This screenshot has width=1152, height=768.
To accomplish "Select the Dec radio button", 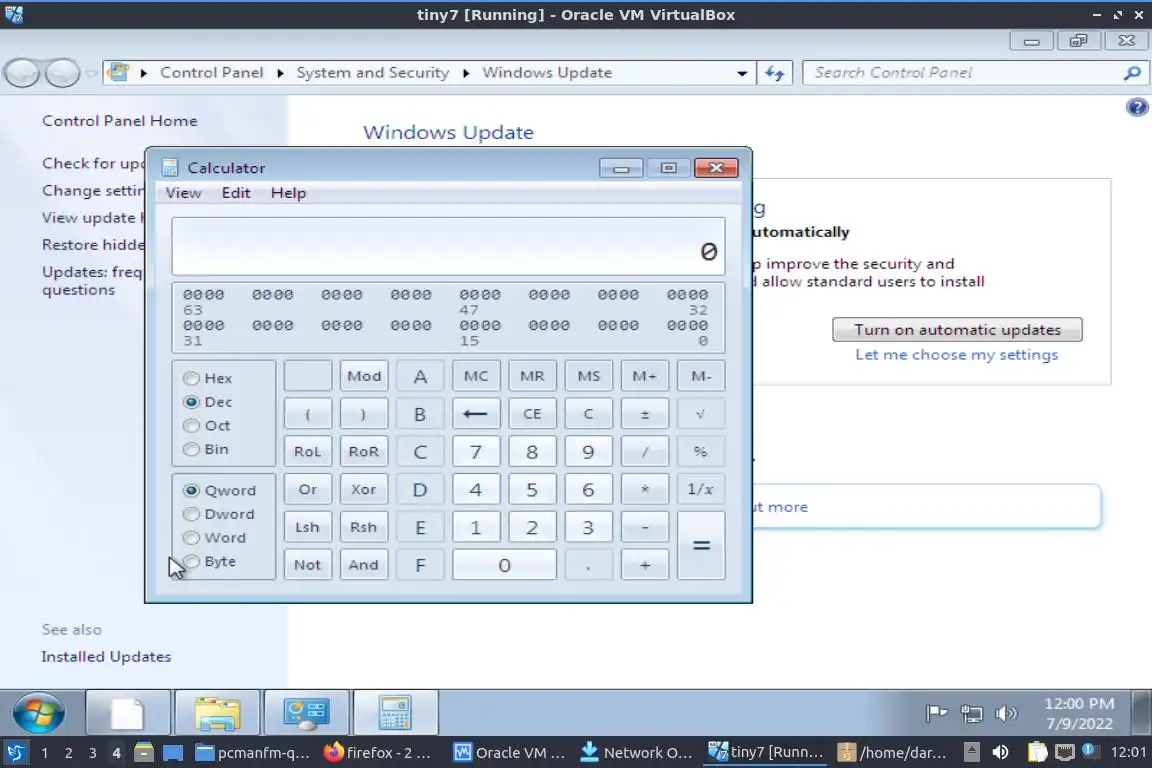I will click(x=192, y=402).
